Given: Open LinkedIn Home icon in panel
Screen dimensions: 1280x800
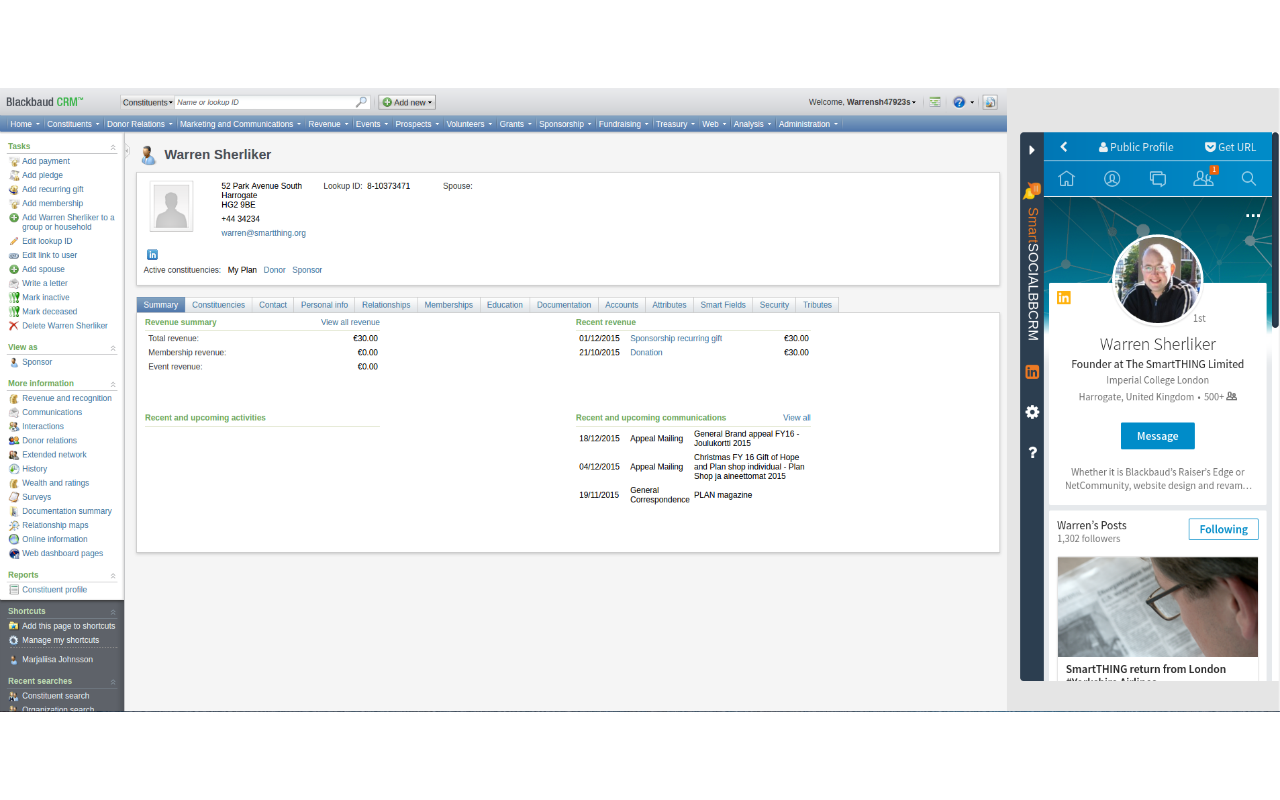Looking at the screenshot, I should pos(1067,179).
